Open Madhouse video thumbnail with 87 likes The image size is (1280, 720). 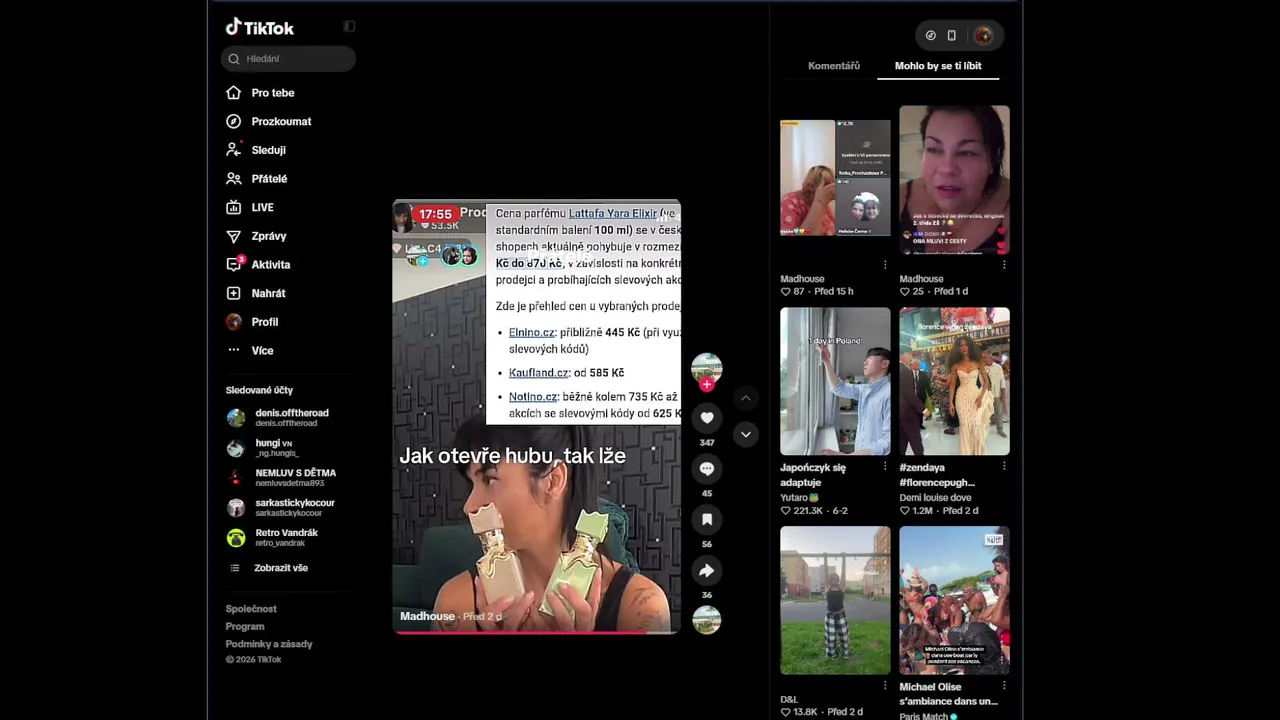tap(835, 178)
